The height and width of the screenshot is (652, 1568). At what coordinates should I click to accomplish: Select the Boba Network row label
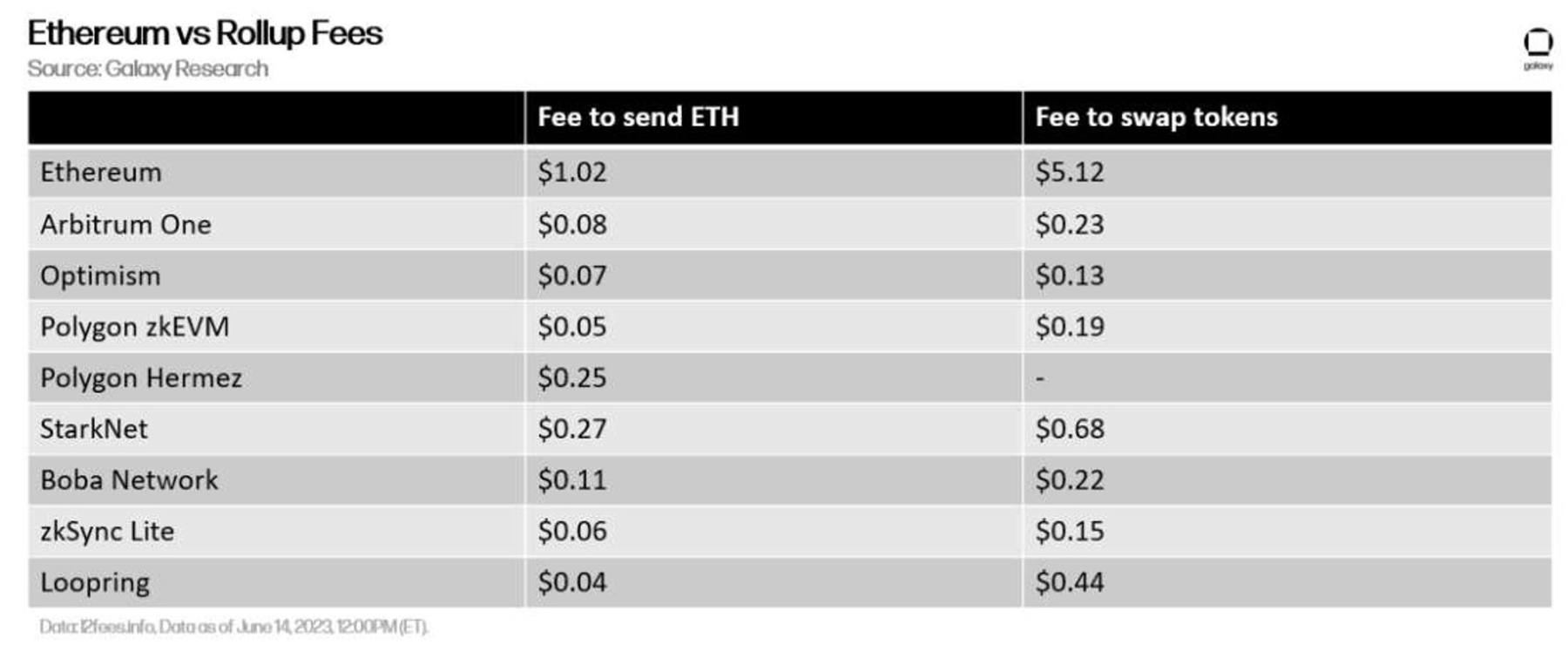pyautogui.click(x=129, y=480)
